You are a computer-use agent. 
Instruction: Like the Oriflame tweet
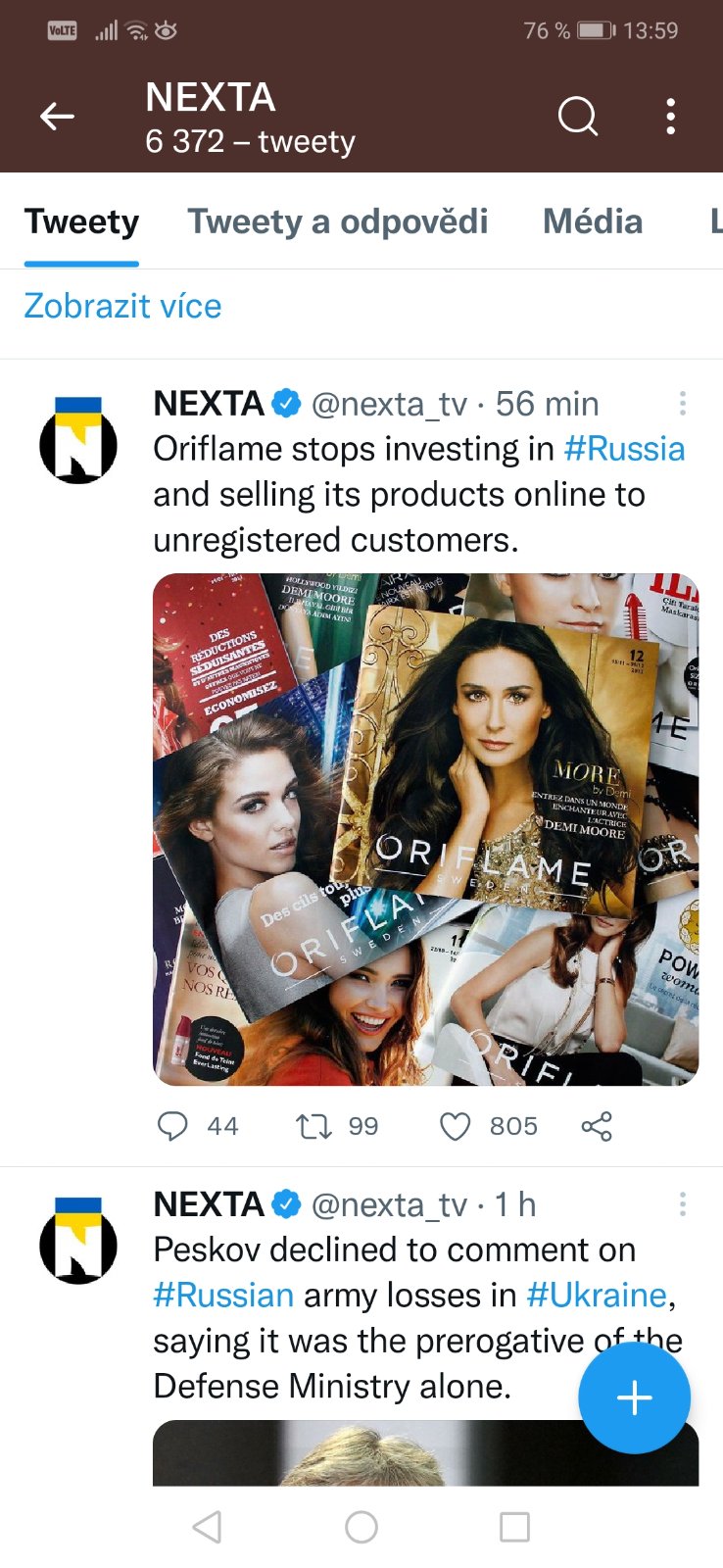pos(455,1126)
